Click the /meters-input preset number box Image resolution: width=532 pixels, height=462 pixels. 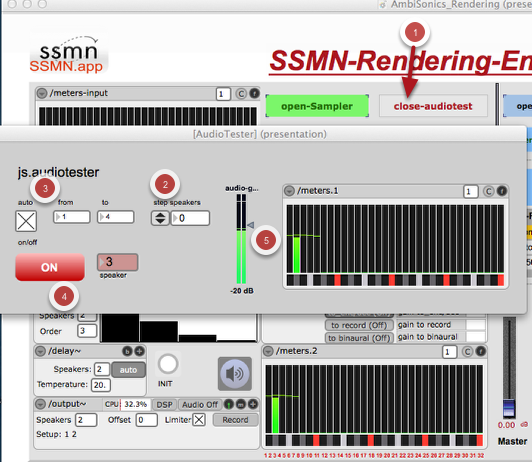coord(223,94)
